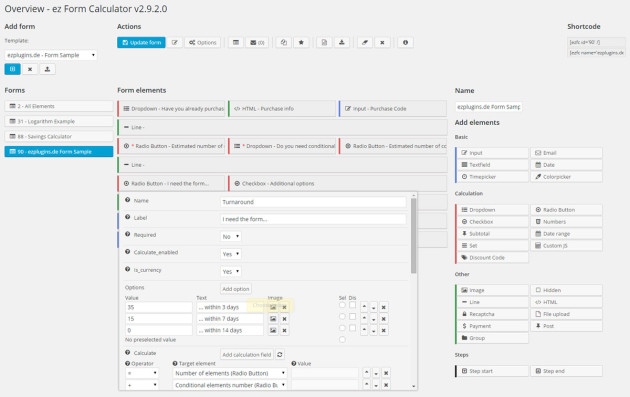The width and height of the screenshot is (630, 397).
Task: Add a Timepicker element
Action: [x=492, y=177]
